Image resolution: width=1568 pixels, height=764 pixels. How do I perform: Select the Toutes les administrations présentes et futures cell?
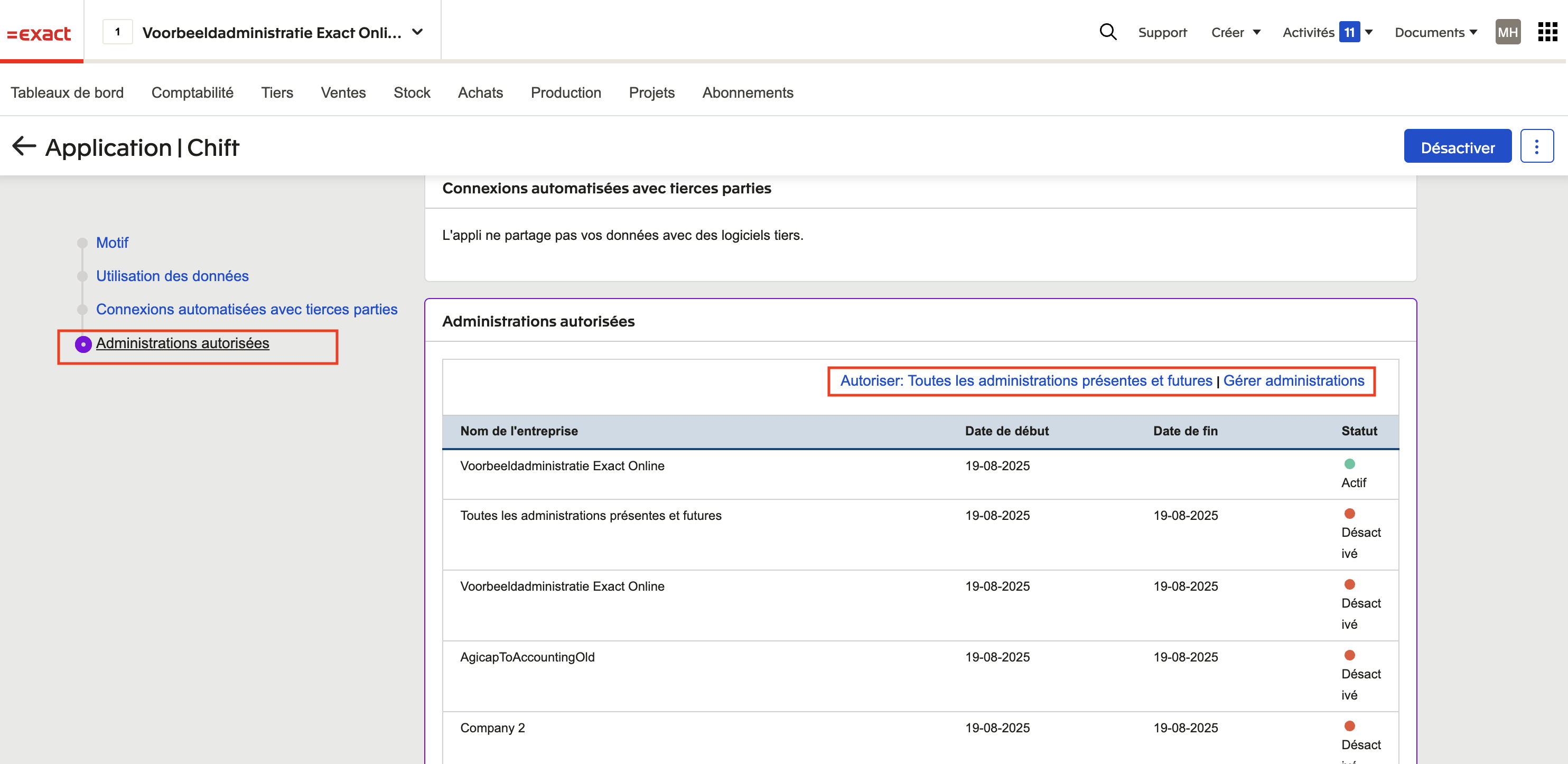tap(591, 516)
